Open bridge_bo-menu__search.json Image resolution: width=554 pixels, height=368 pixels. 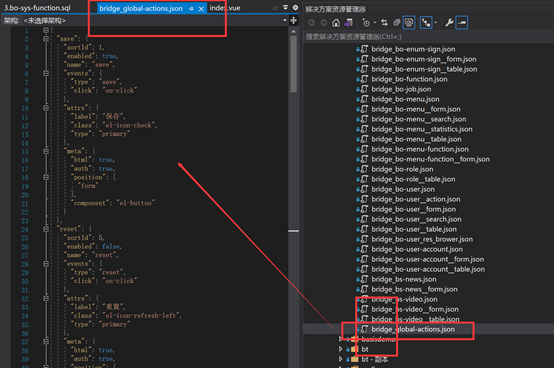[x=419, y=119]
